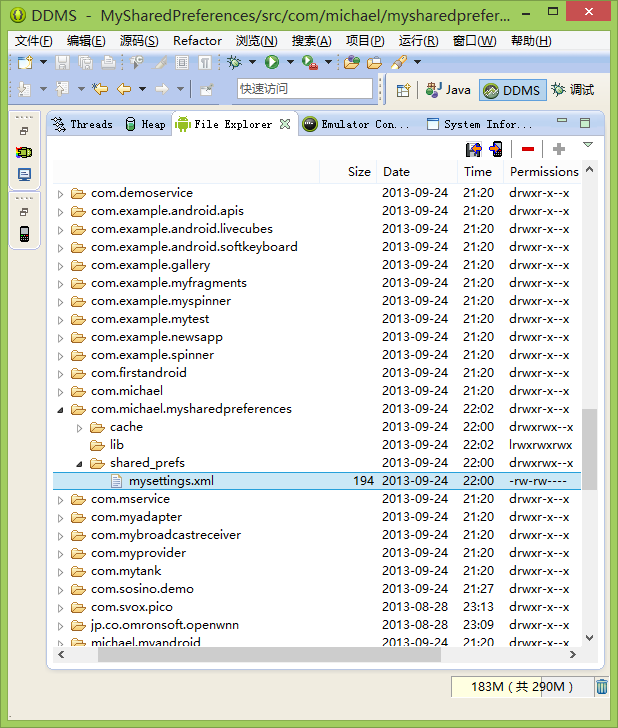The height and width of the screenshot is (728, 618).
Task: Collapse the com.michael.mysharedpreferences folder
Action: click(x=60, y=410)
